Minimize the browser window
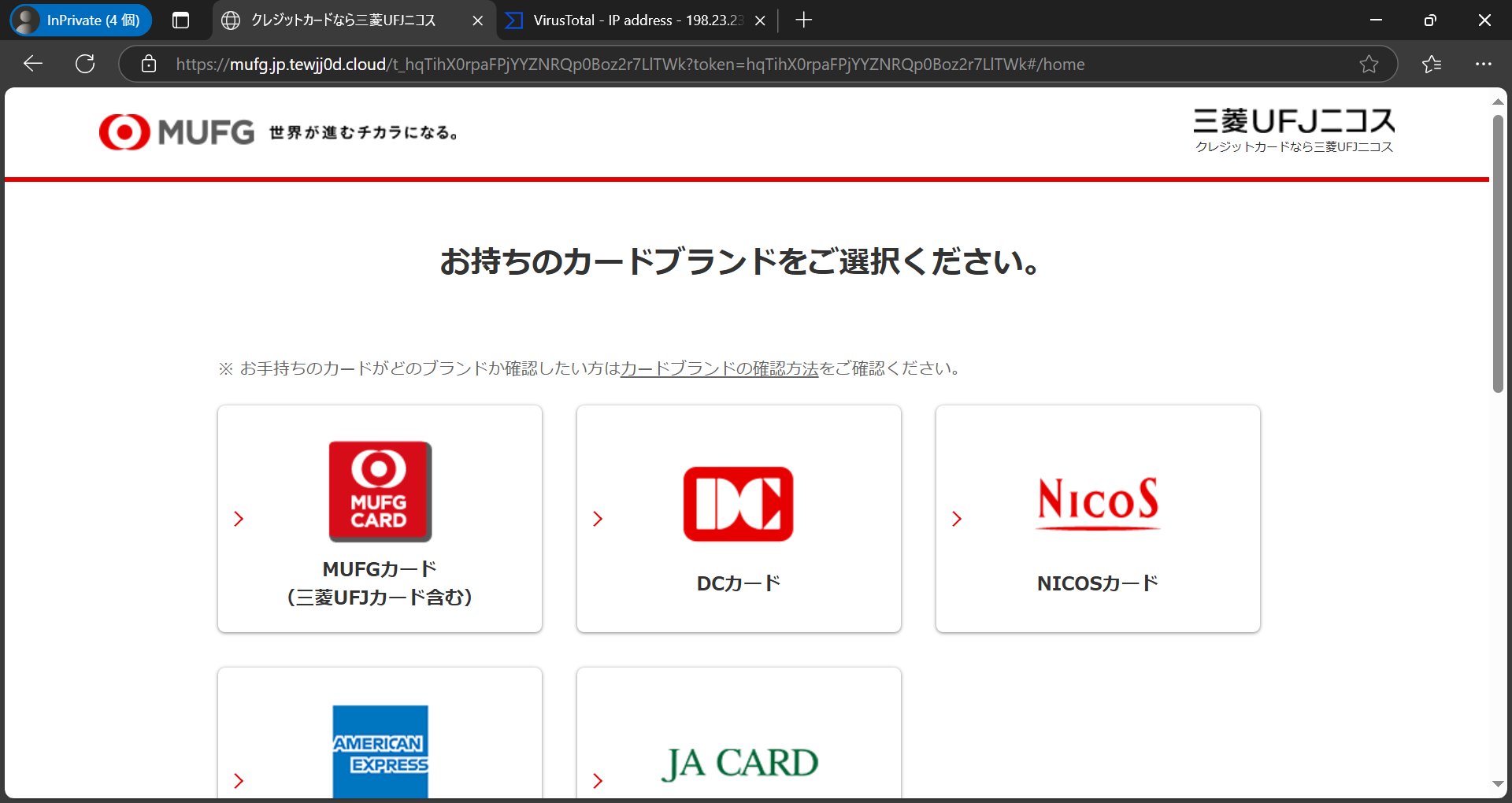 tap(1376, 20)
